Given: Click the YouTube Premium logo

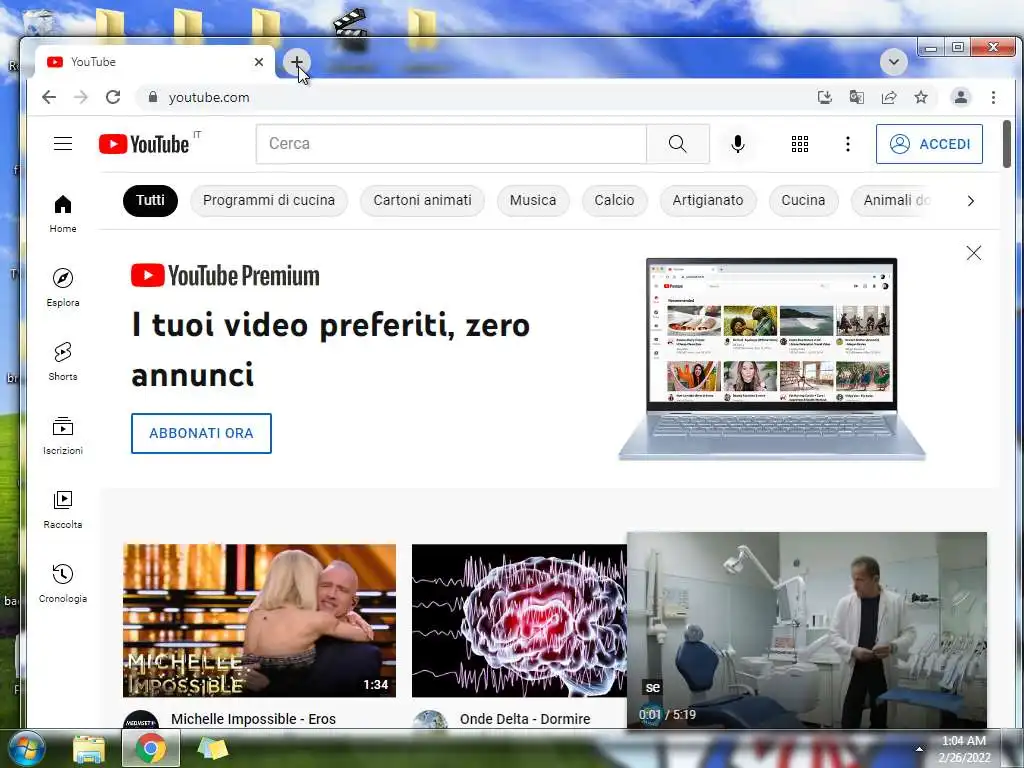Looking at the screenshot, I should [225, 276].
